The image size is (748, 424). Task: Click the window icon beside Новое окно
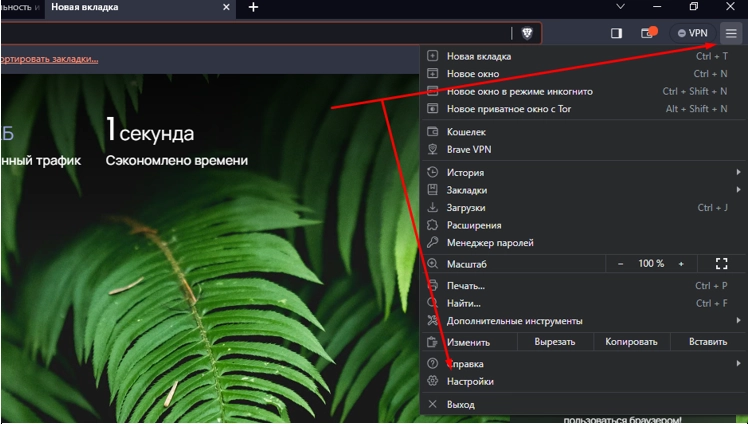[432, 73]
